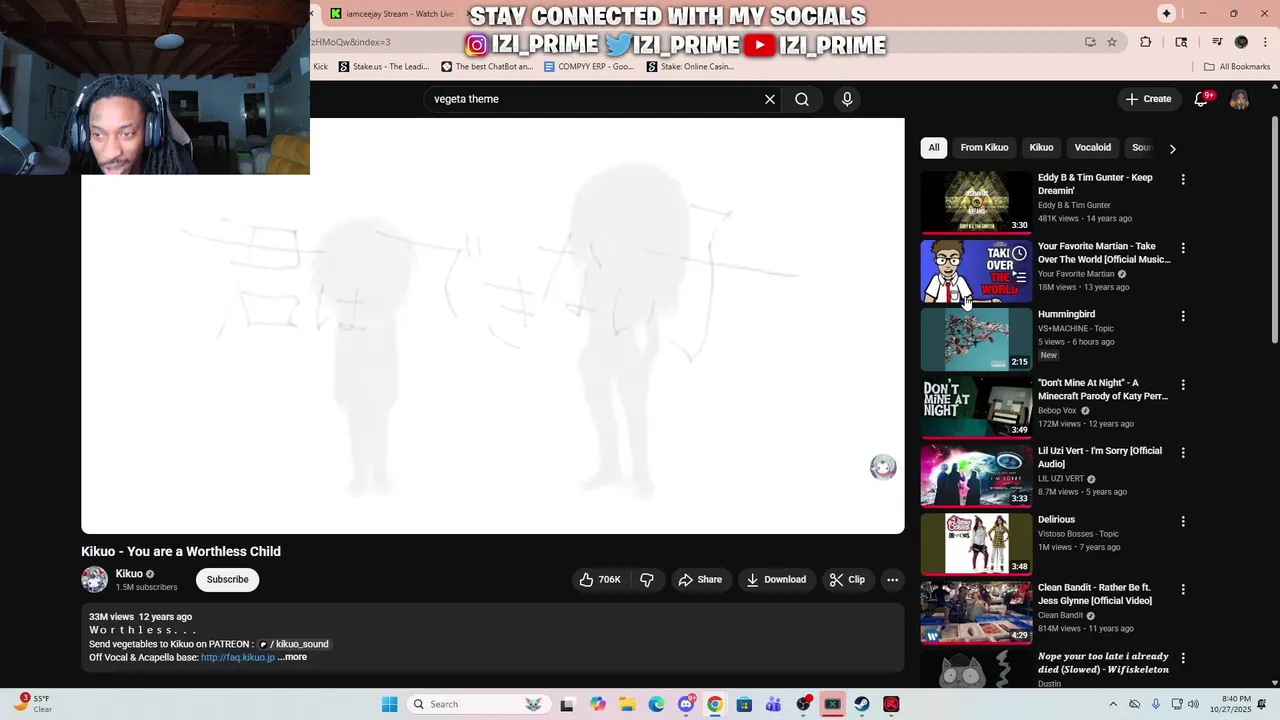Open options menu for Keep Dreamin' video
The width and height of the screenshot is (1280, 720).
[x=1183, y=179]
